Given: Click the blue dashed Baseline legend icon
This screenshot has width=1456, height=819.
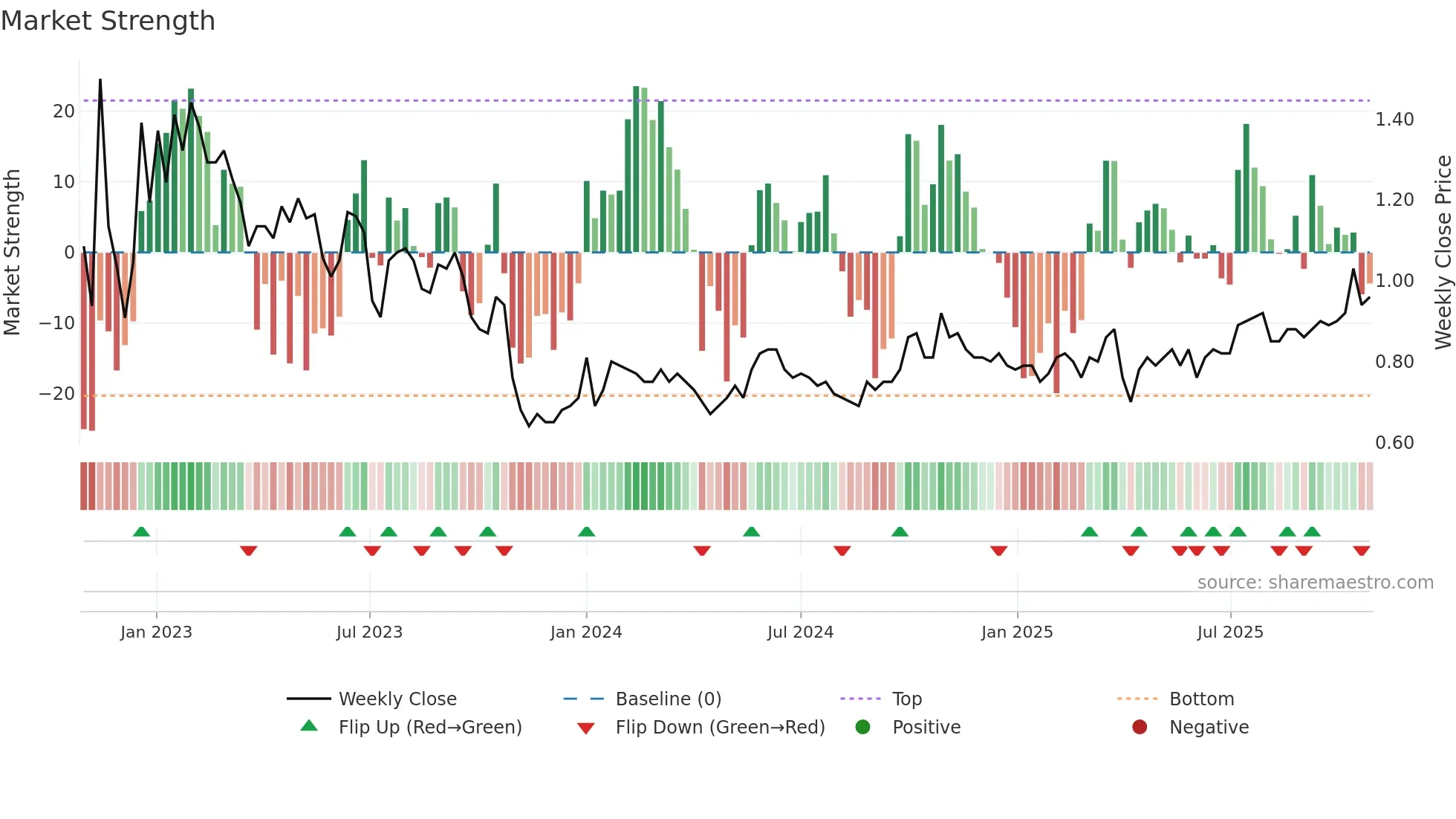Looking at the screenshot, I should tap(584, 699).
